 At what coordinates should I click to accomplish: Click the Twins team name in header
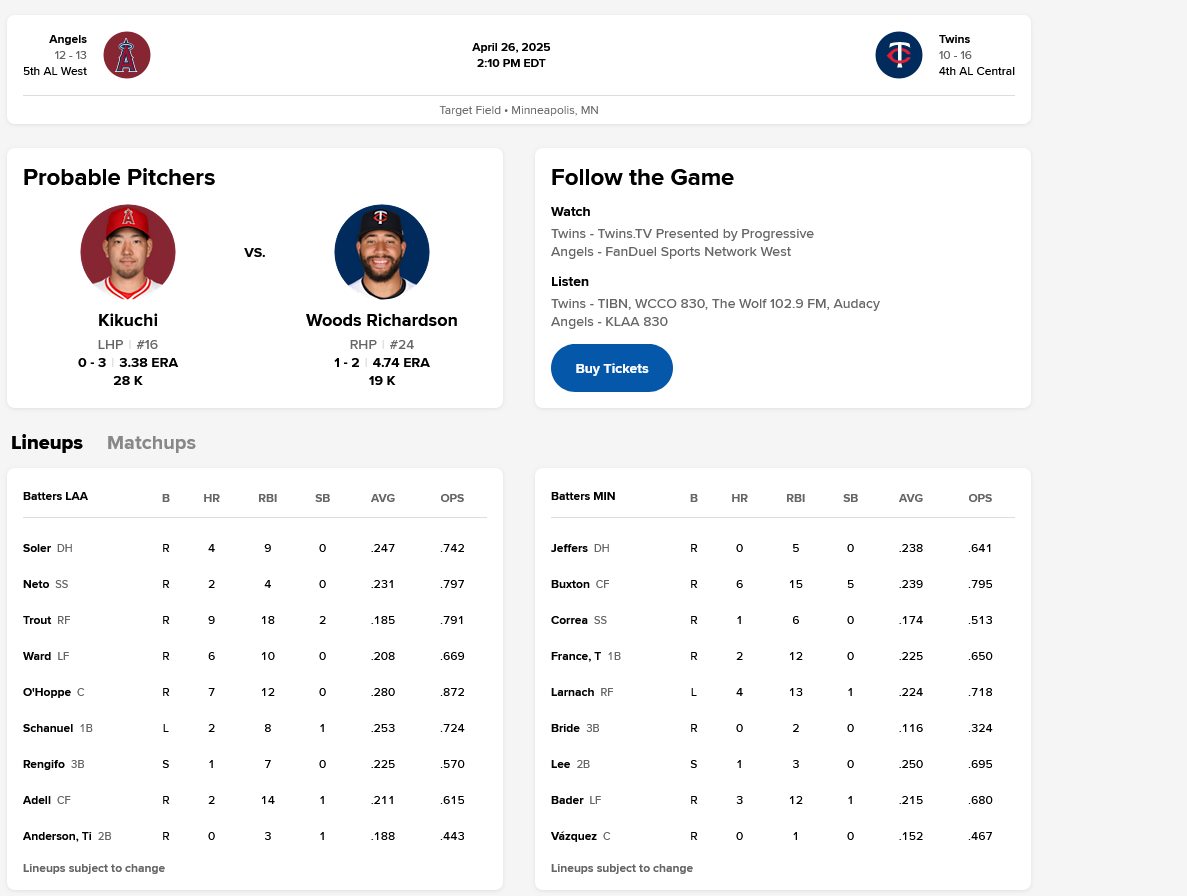[x=954, y=39]
